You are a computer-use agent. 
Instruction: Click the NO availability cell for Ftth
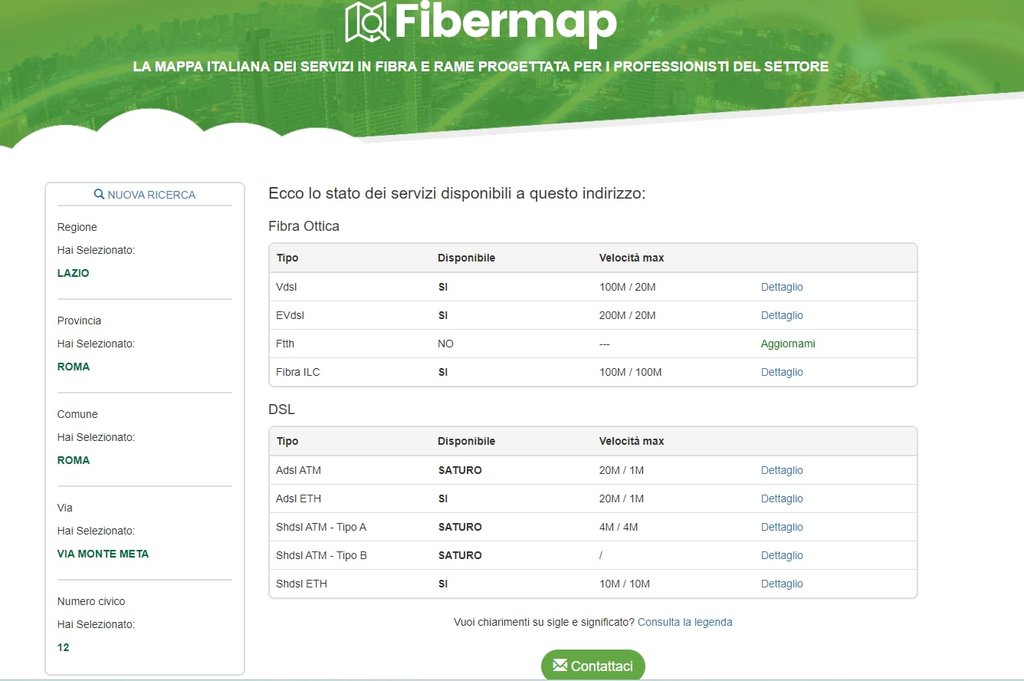coord(445,343)
